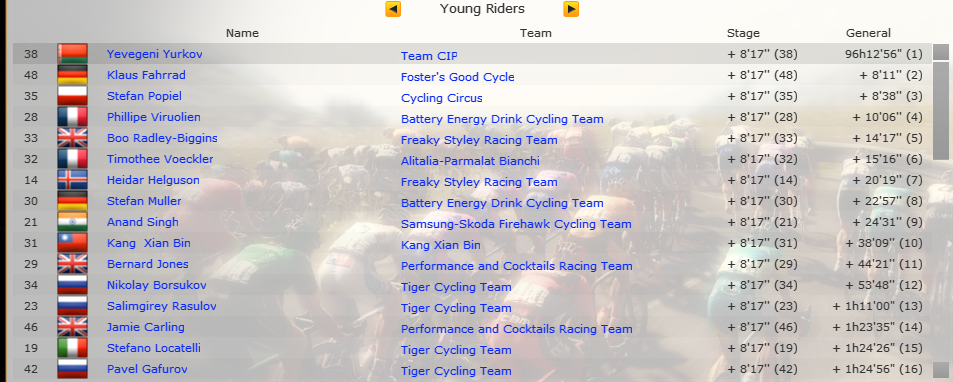This screenshot has width=953, height=382.
Task: Click the next classification right arrow
Action: coord(571,9)
